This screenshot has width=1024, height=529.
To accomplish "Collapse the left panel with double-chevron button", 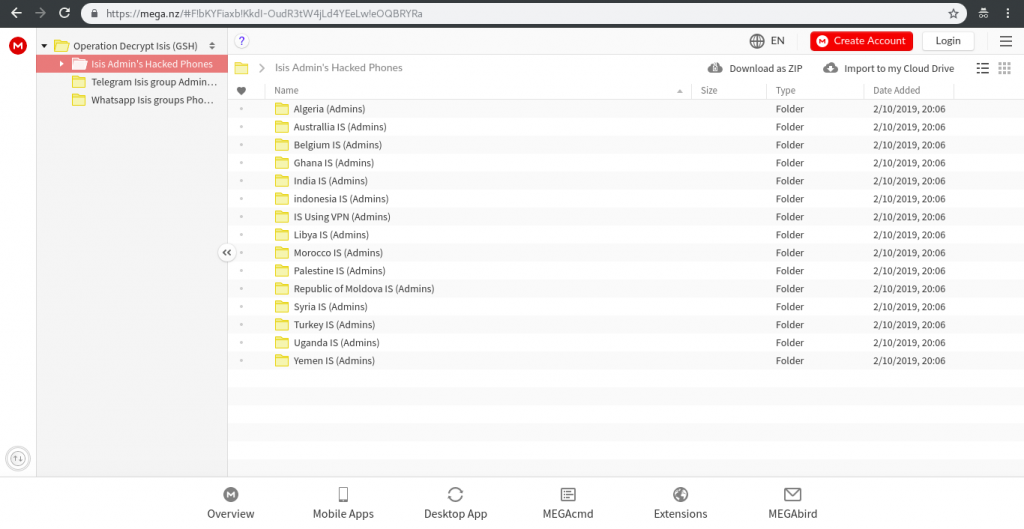I will pyautogui.click(x=227, y=252).
